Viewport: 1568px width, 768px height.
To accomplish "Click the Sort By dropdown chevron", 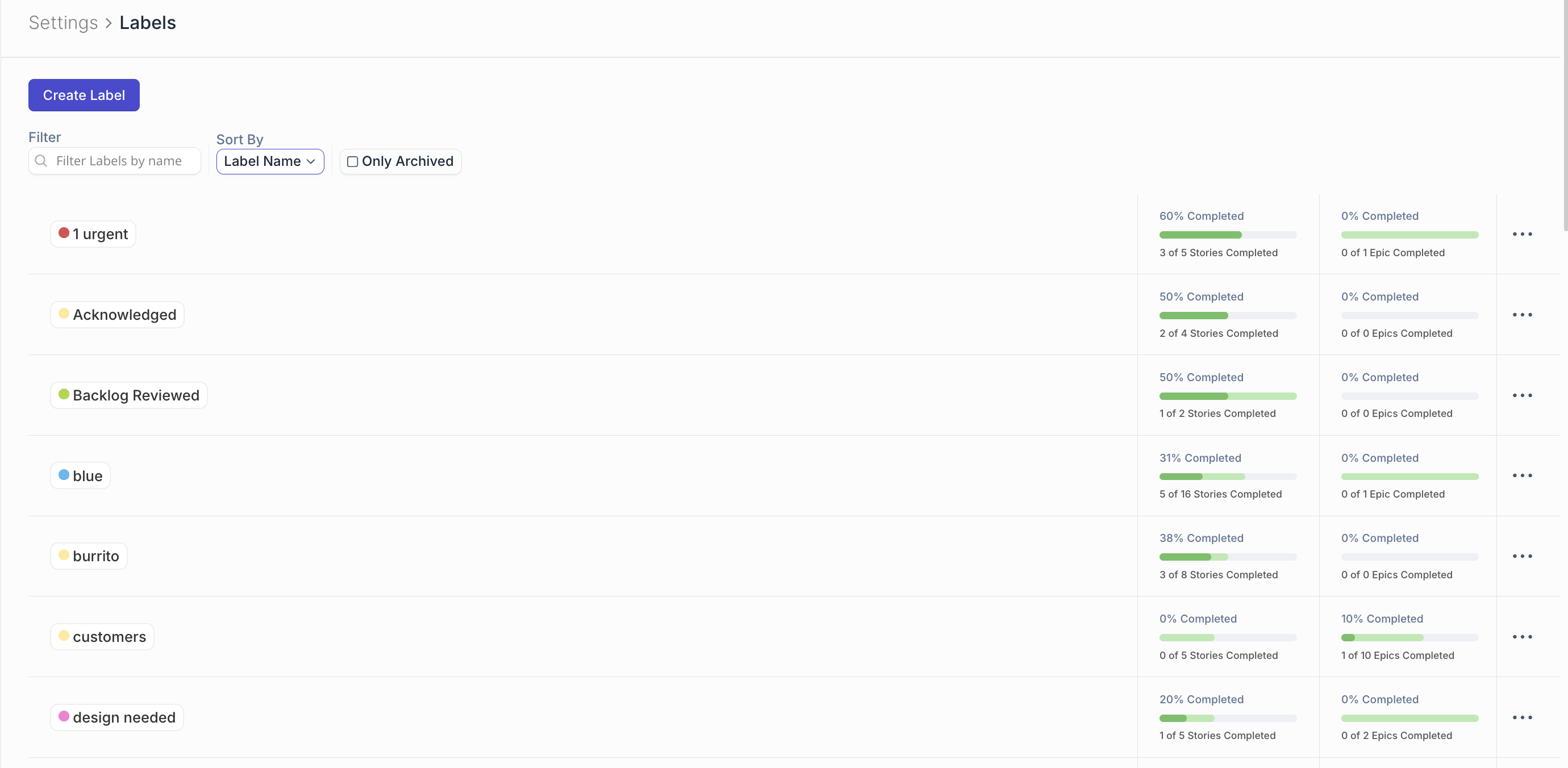I will (311, 162).
